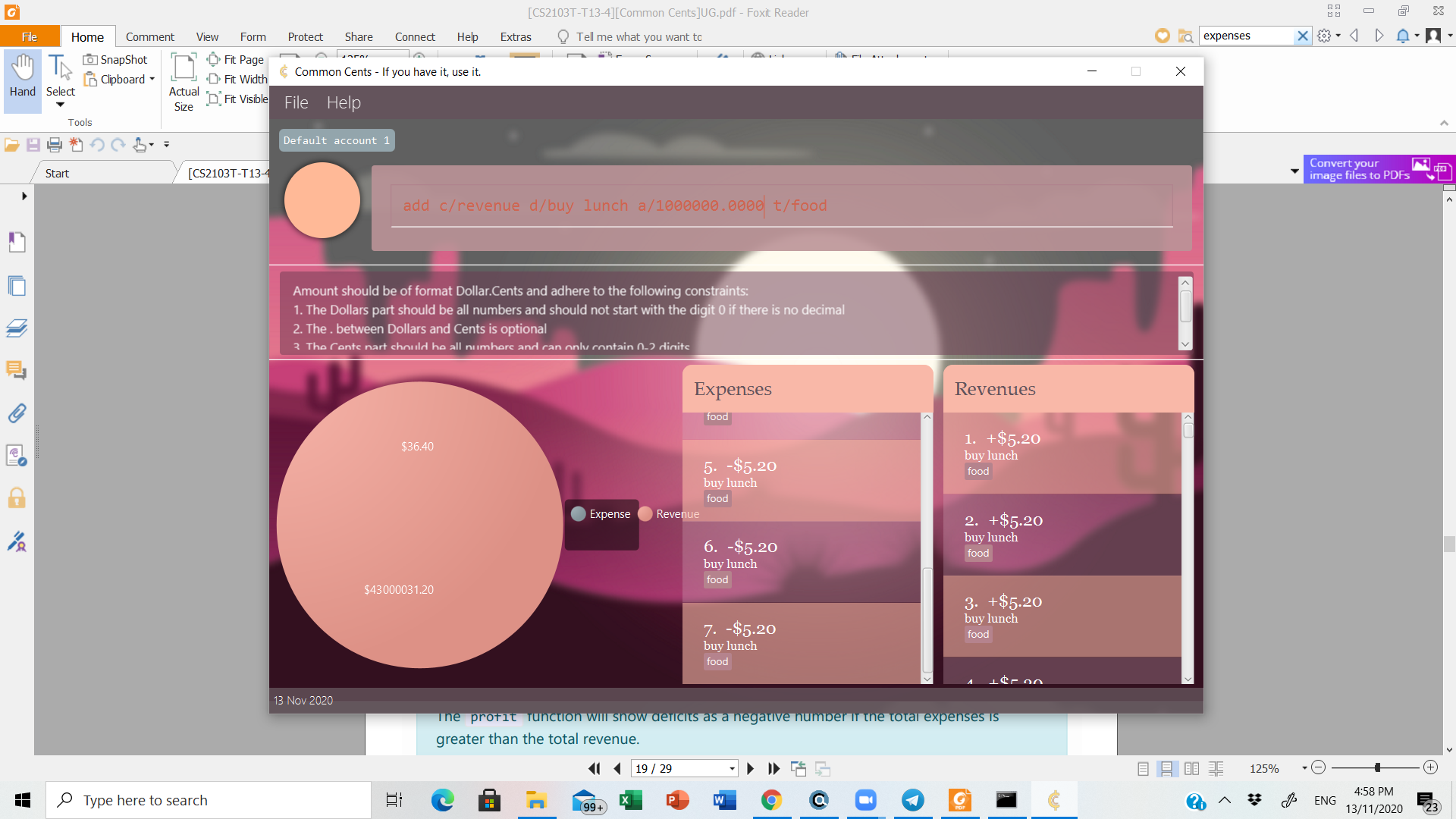
Task: Expand the left navigation panel arrow
Action: pos(24,196)
